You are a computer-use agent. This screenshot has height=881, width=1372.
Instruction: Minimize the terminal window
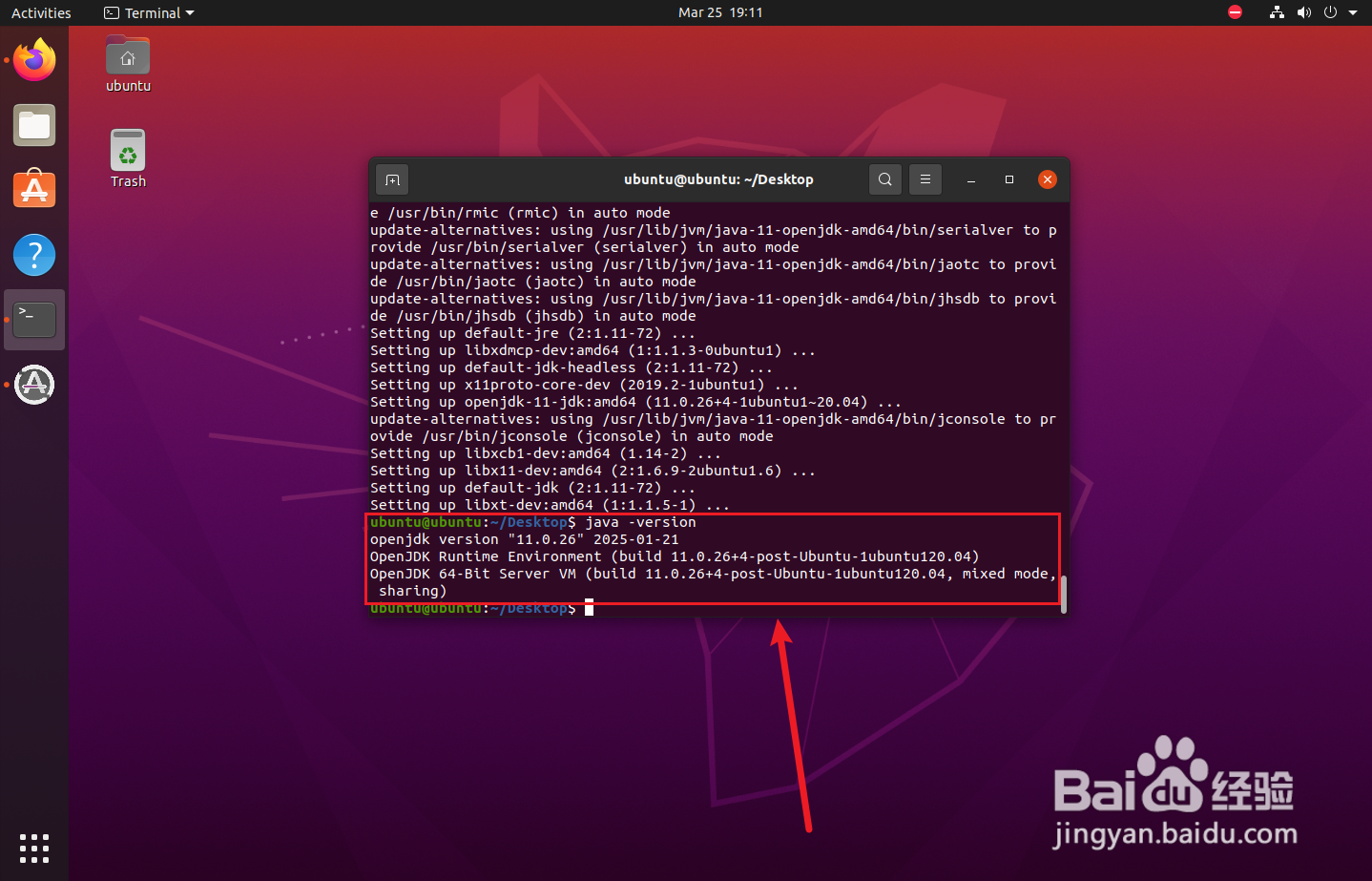pyautogui.click(x=971, y=179)
